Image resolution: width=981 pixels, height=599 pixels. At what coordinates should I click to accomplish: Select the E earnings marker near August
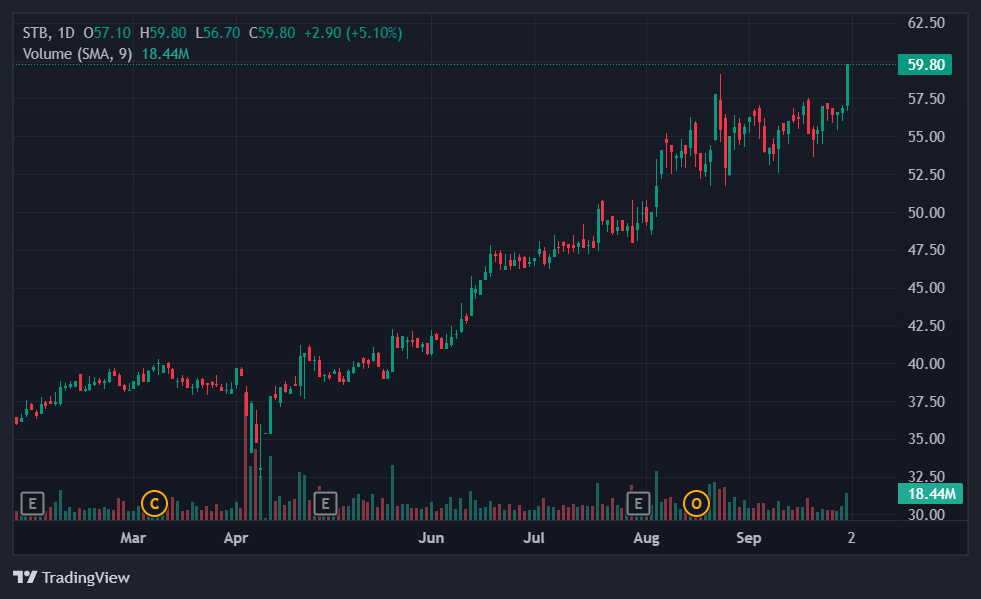[637, 502]
